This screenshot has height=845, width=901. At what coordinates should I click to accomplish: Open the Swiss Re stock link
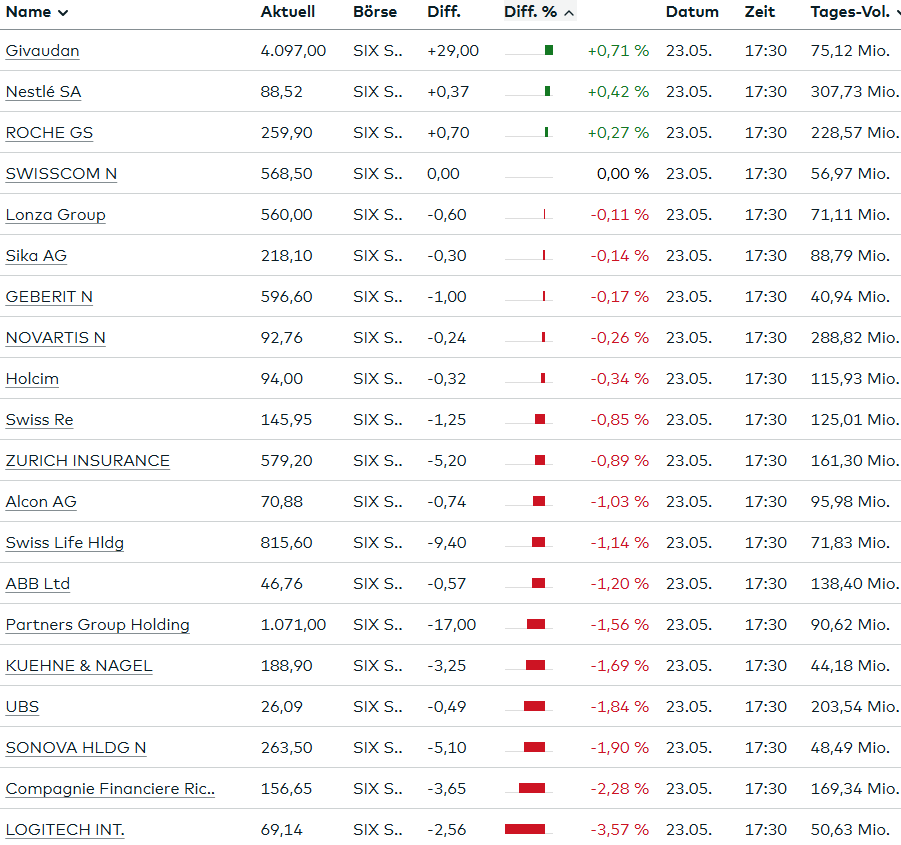click(x=40, y=420)
